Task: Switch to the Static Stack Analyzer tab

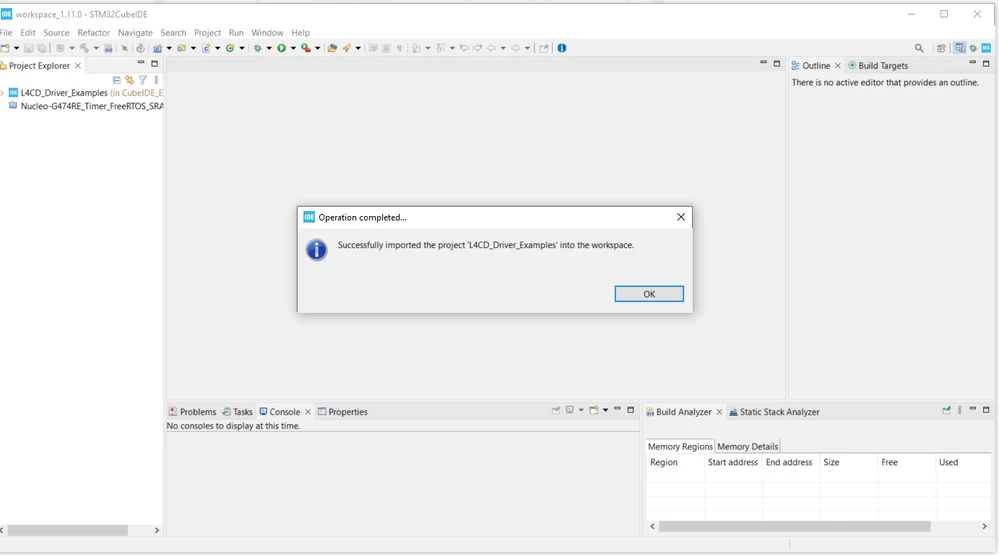Action: tap(774, 412)
